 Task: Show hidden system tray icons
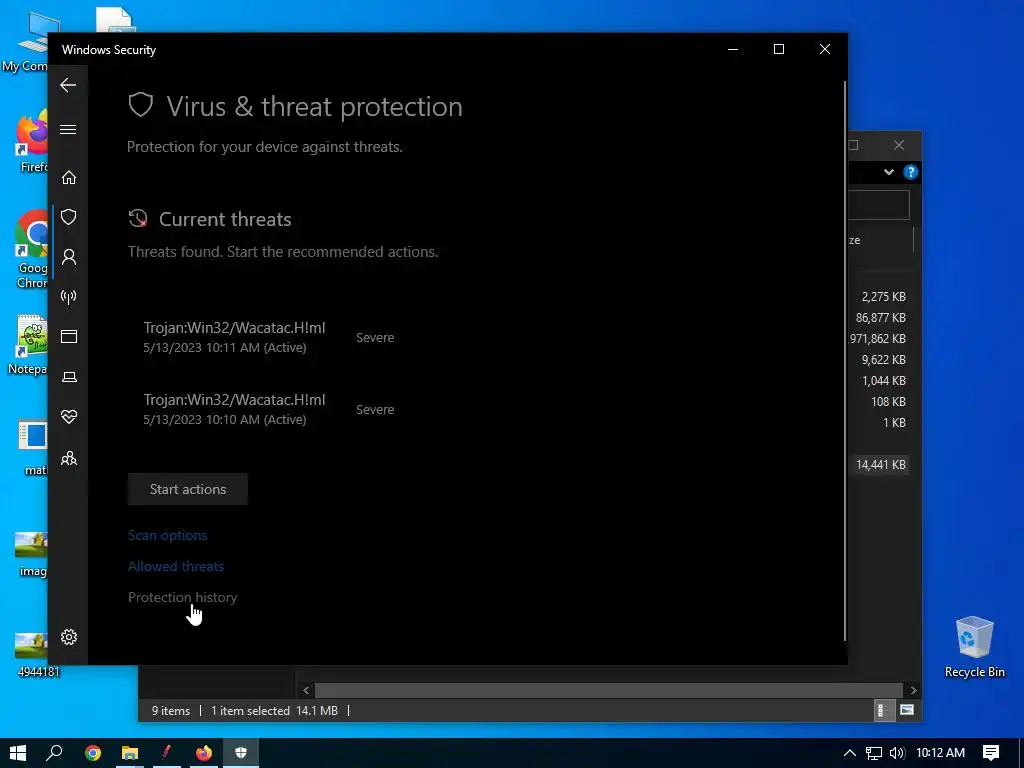[x=849, y=753]
